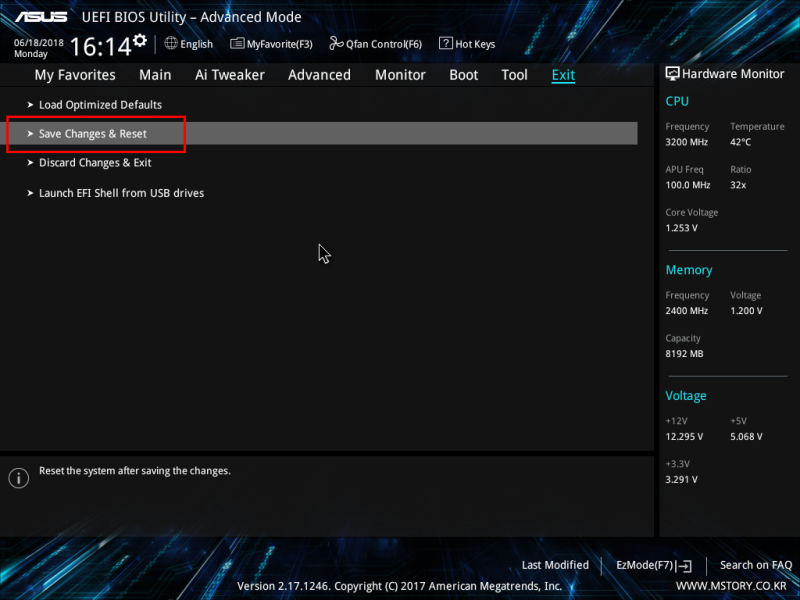
Task: Expand the Discard Changes & Exit arrow
Action: point(30,163)
